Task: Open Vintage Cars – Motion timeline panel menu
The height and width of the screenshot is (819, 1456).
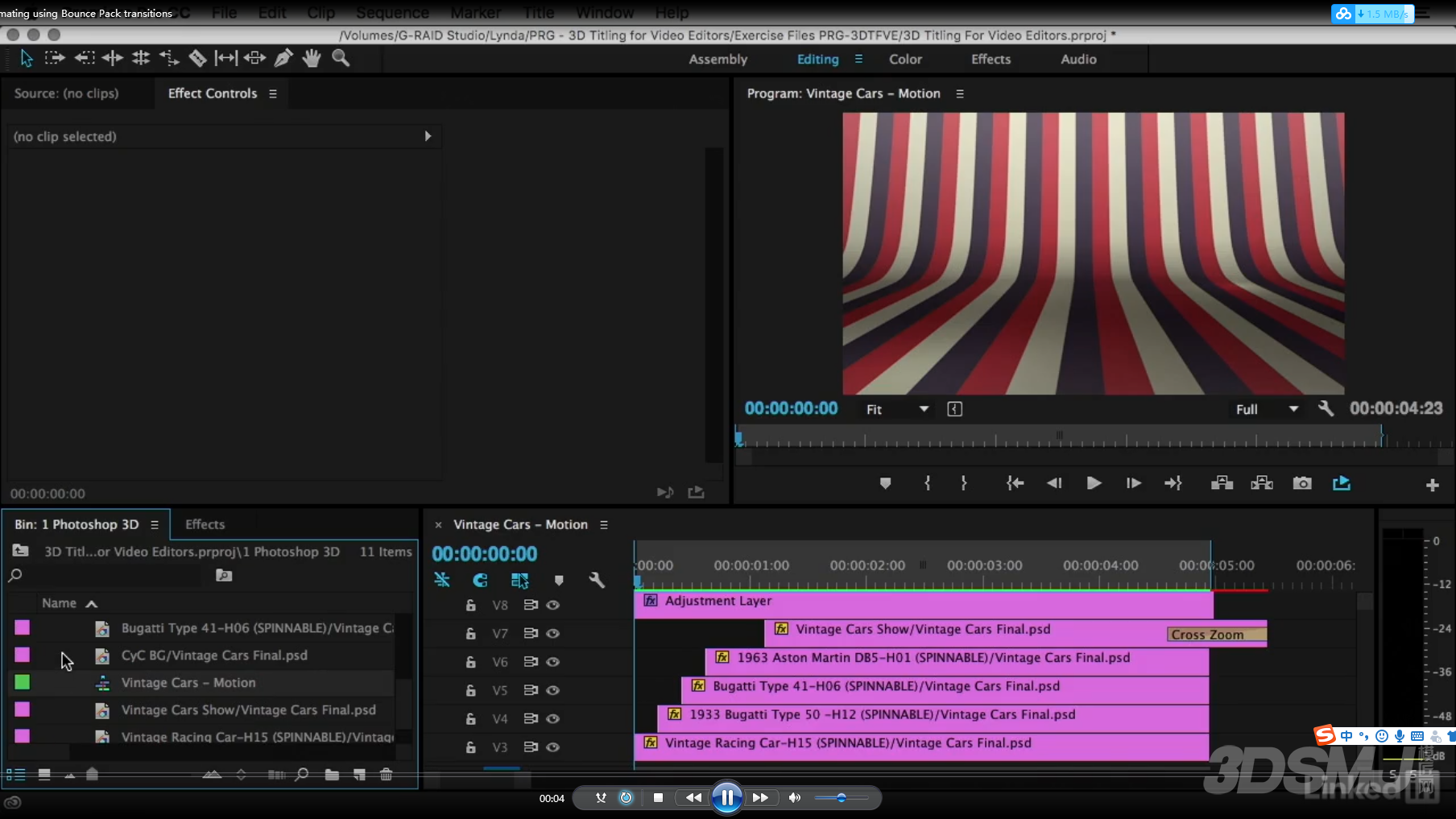Action: pyautogui.click(x=603, y=524)
